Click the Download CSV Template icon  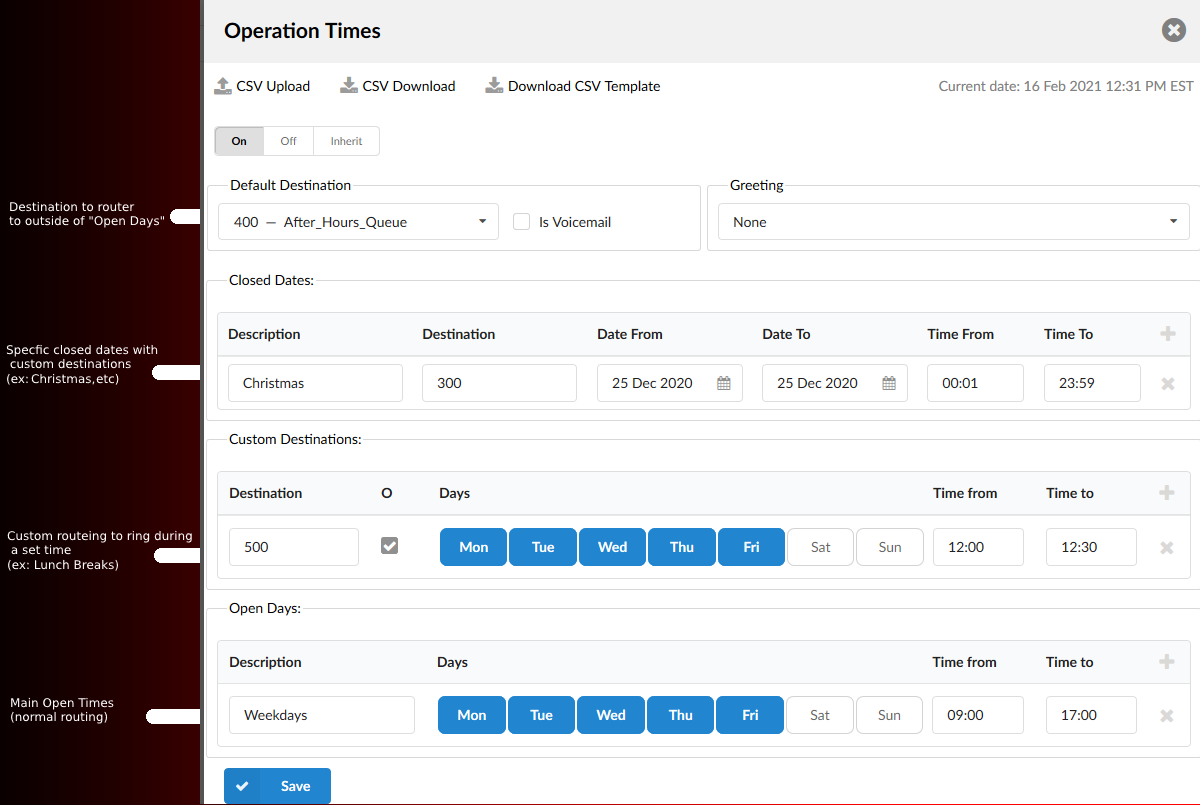click(494, 86)
